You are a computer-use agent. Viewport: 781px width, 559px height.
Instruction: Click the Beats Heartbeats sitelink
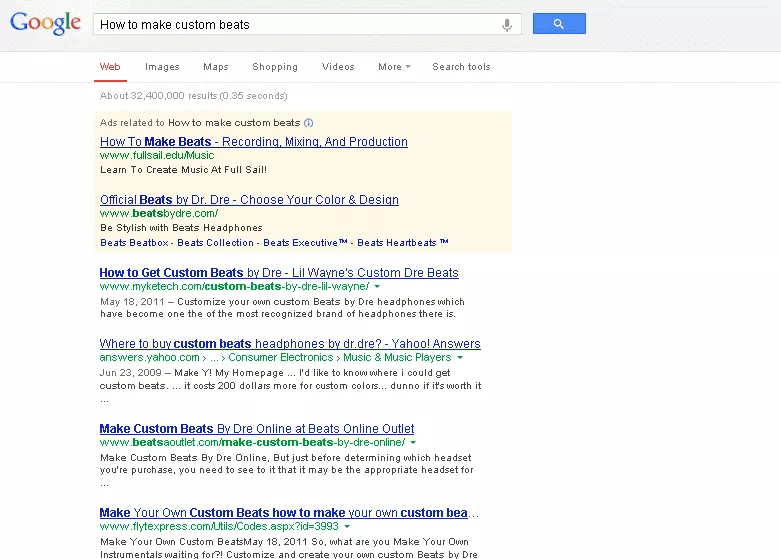pyautogui.click(x=402, y=243)
